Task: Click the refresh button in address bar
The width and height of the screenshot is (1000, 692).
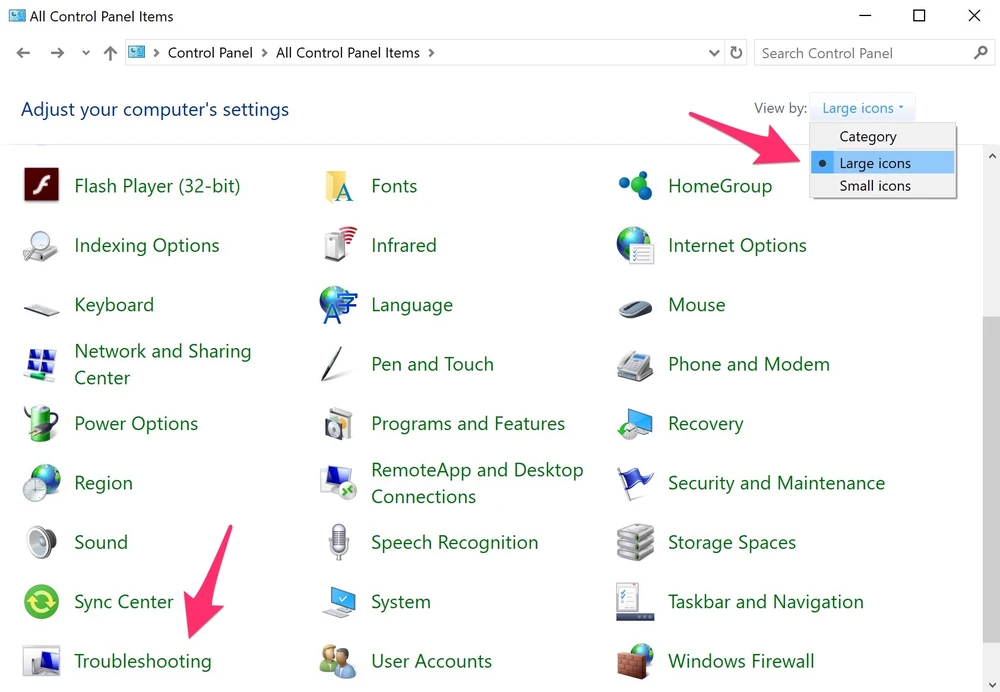Action: [x=737, y=53]
